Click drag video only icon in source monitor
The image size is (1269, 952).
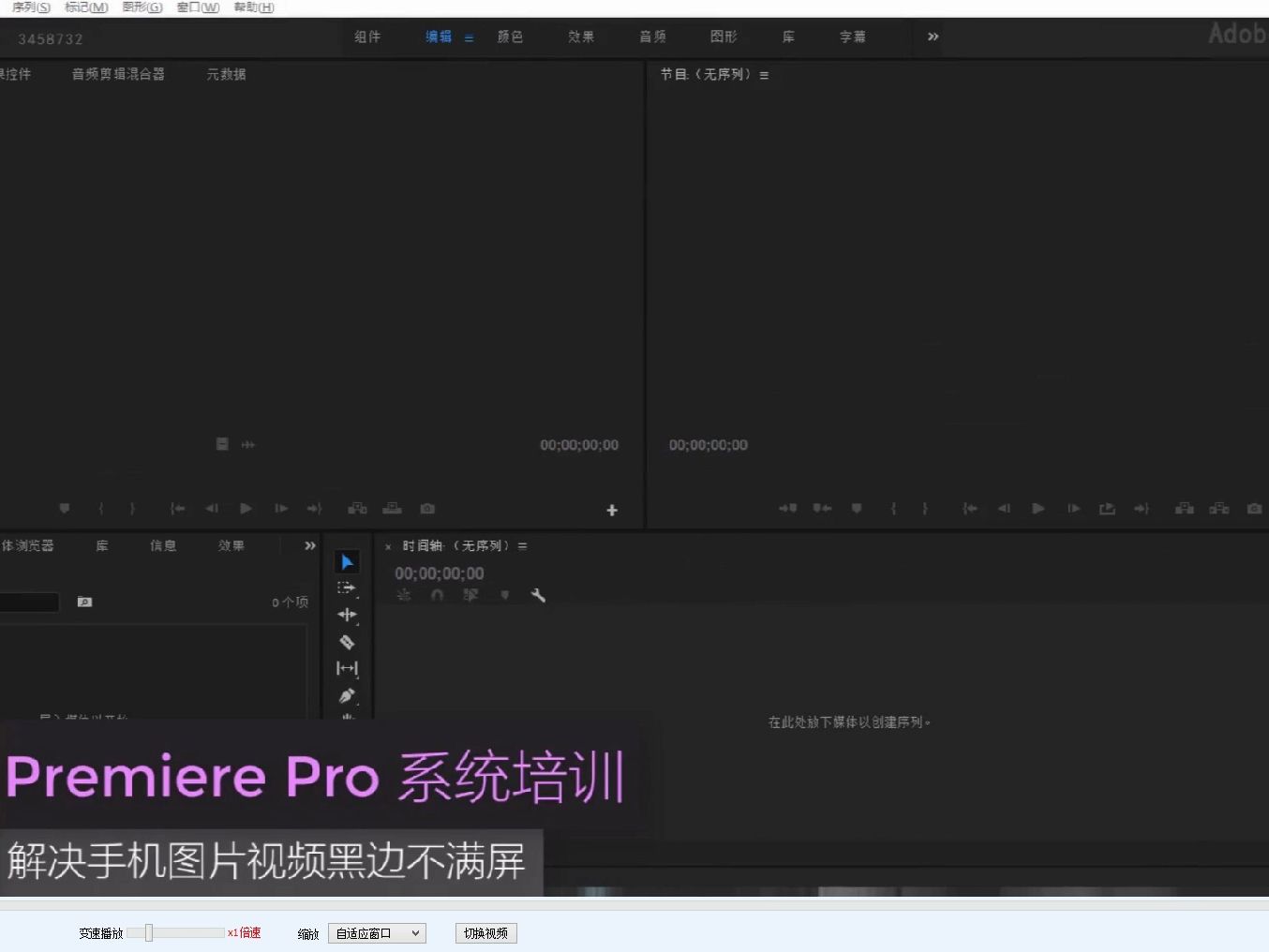tap(222, 444)
